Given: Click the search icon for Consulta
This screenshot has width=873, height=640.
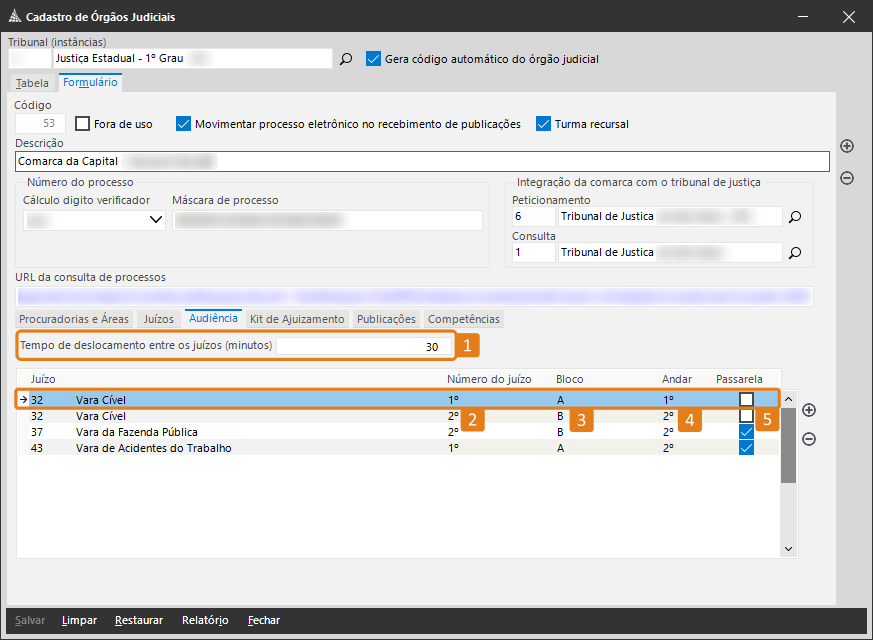Looking at the screenshot, I should (795, 253).
